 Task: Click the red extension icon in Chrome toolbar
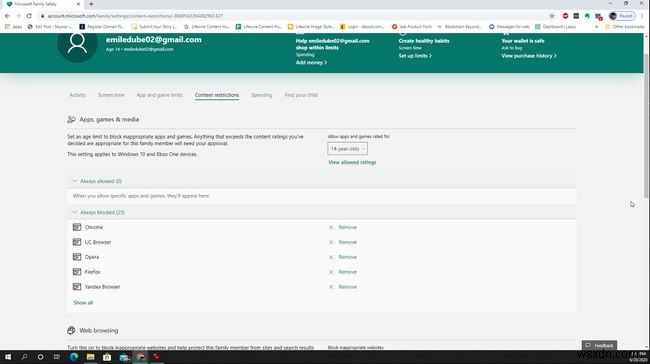[565, 16]
